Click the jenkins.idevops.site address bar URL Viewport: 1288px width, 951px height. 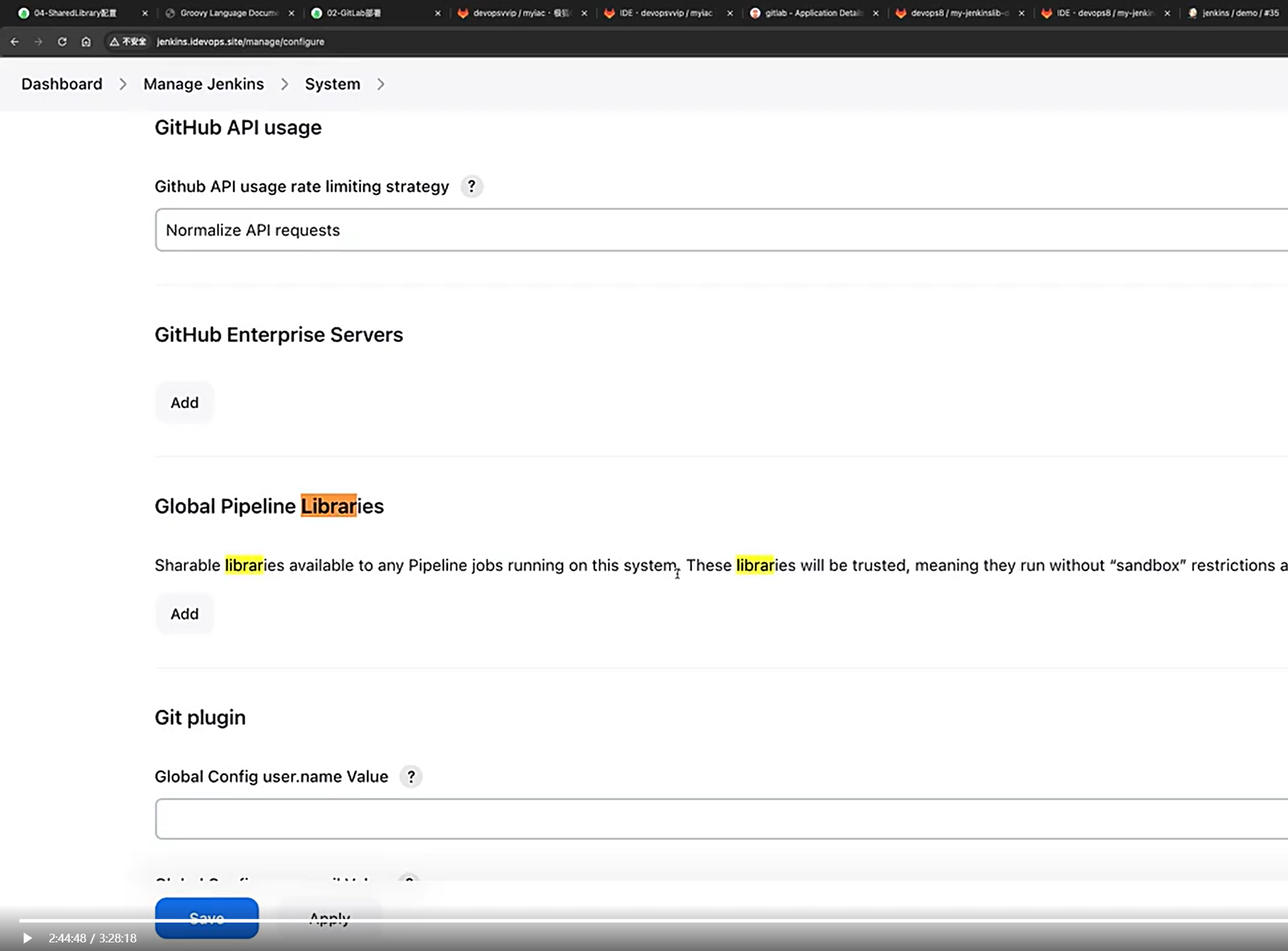pyautogui.click(x=241, y=42)
